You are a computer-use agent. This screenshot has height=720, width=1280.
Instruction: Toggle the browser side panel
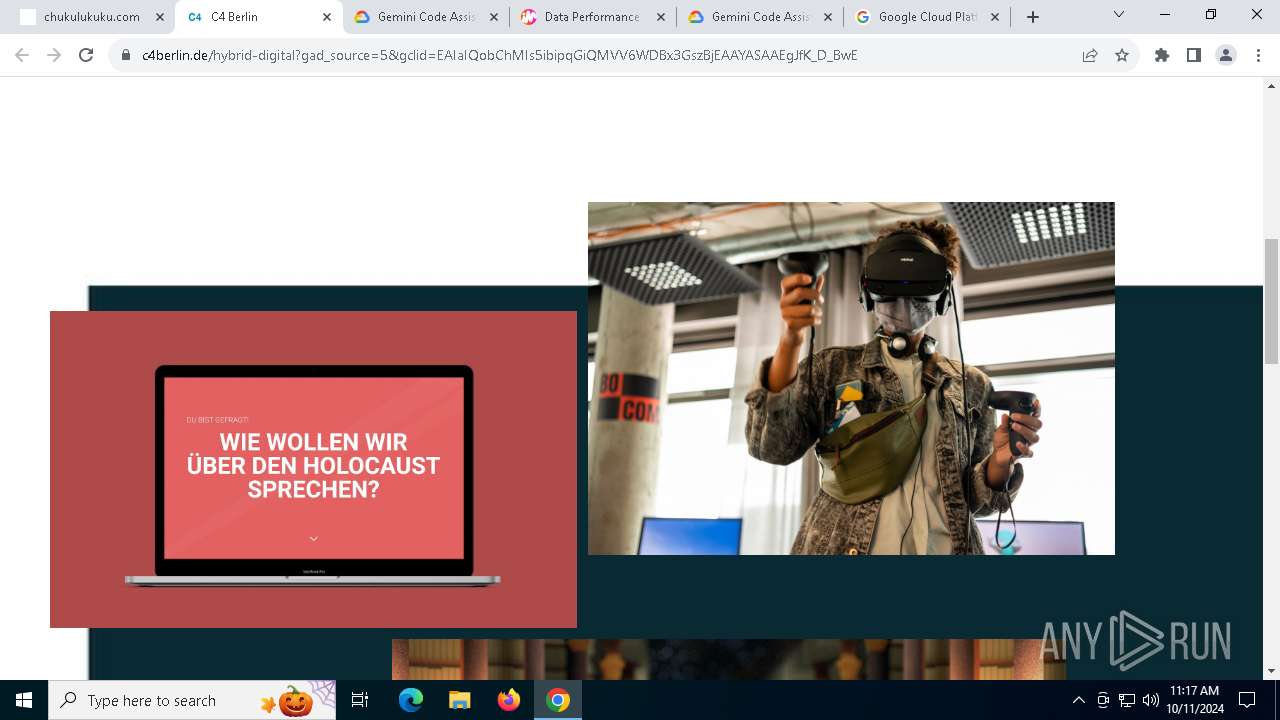1194,55
